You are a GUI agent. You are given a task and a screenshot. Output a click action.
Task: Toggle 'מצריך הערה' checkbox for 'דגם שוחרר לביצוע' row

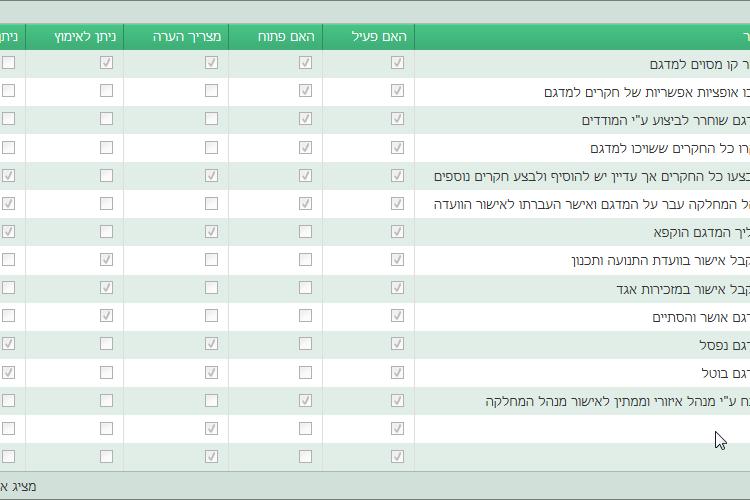point(211,119)
